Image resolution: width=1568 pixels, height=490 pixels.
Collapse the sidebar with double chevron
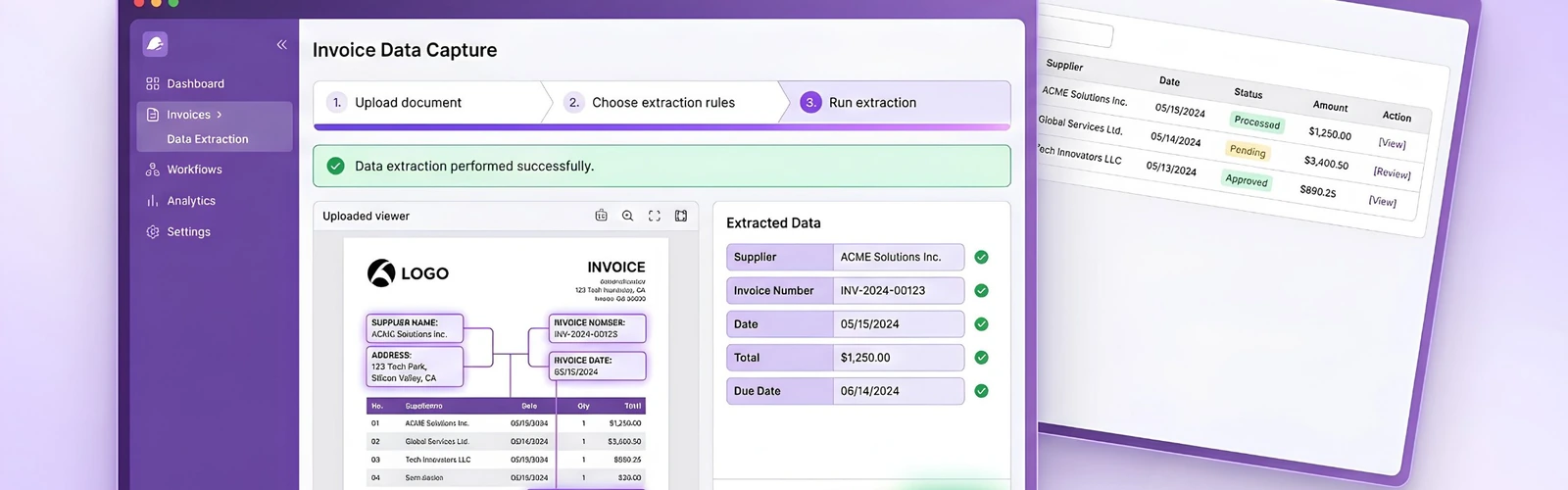coord(281,44)
